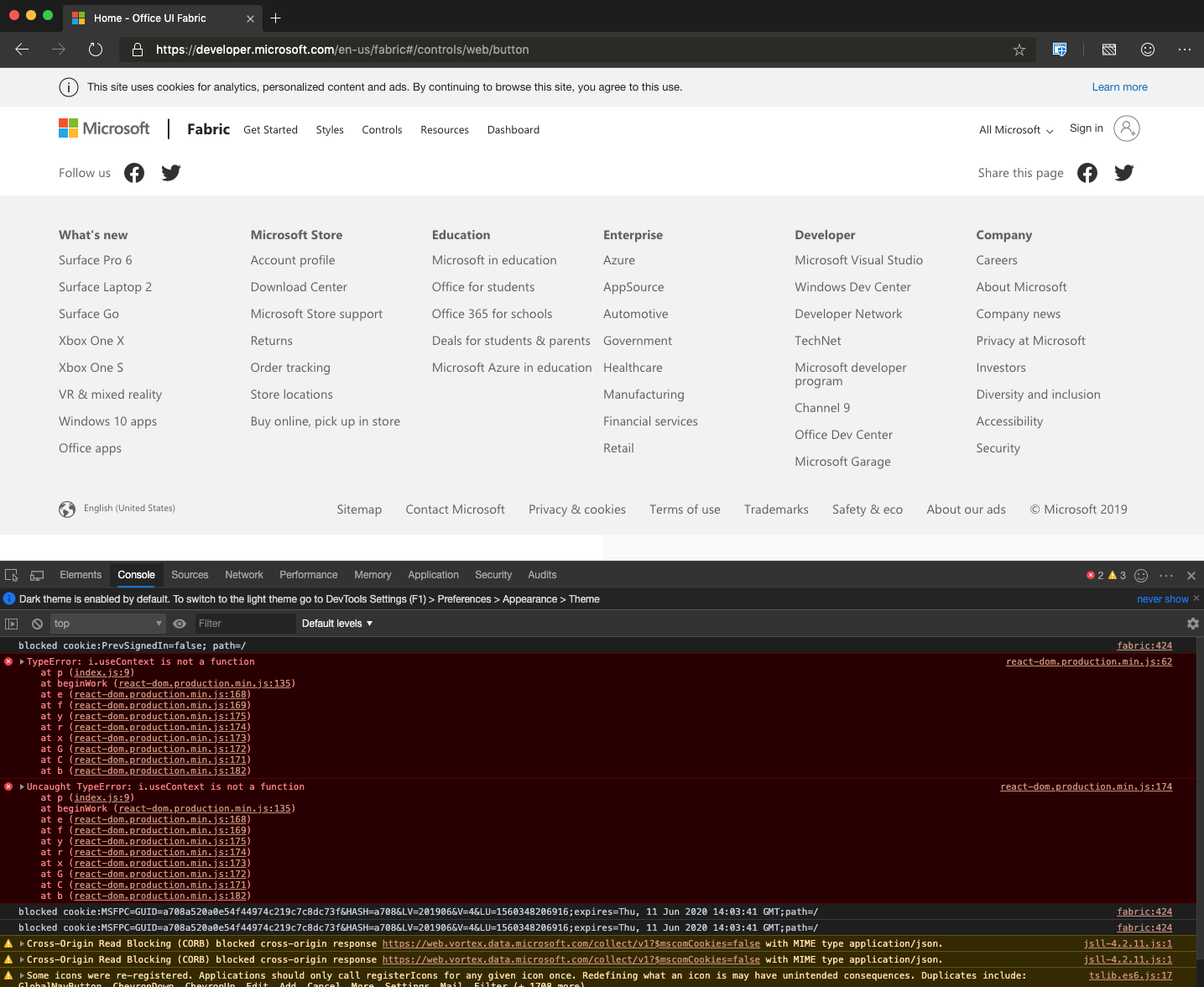This screenshot has height=987, width=1204.
Task: Open the react-dom.production.min.js:62 source link
Action: 1089,661
